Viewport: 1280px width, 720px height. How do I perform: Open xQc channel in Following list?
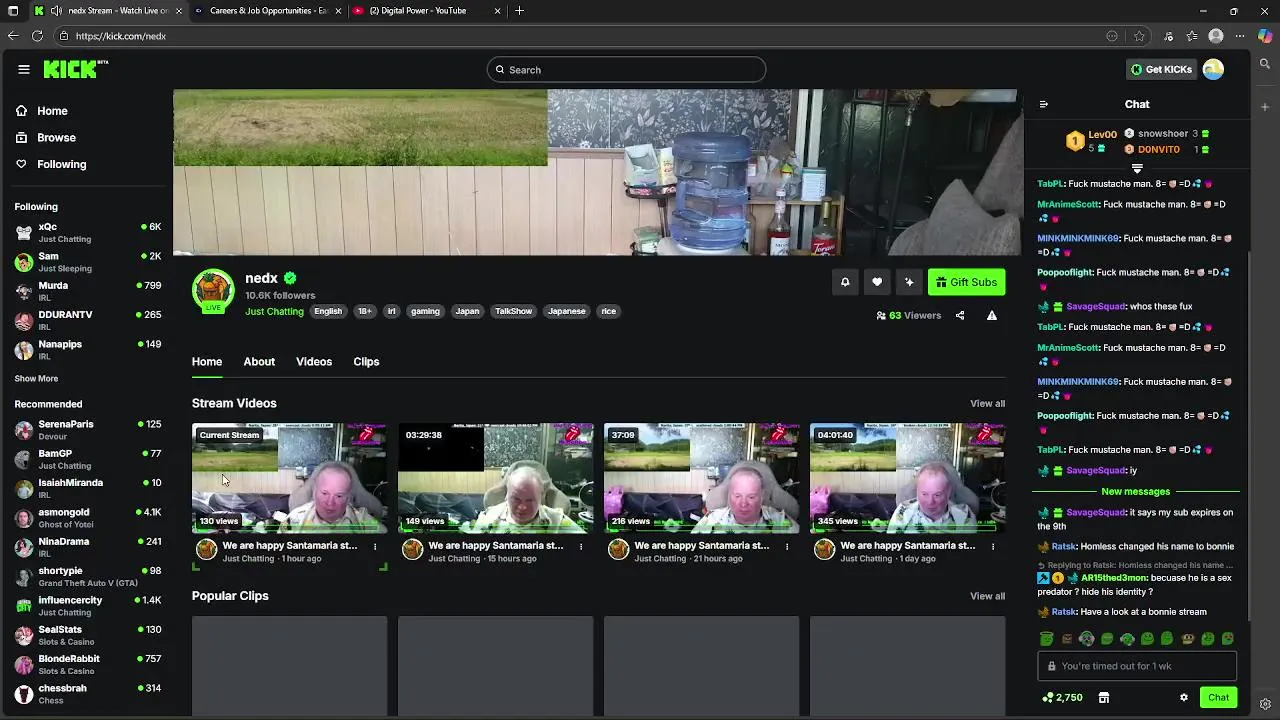tap(88, 233)
